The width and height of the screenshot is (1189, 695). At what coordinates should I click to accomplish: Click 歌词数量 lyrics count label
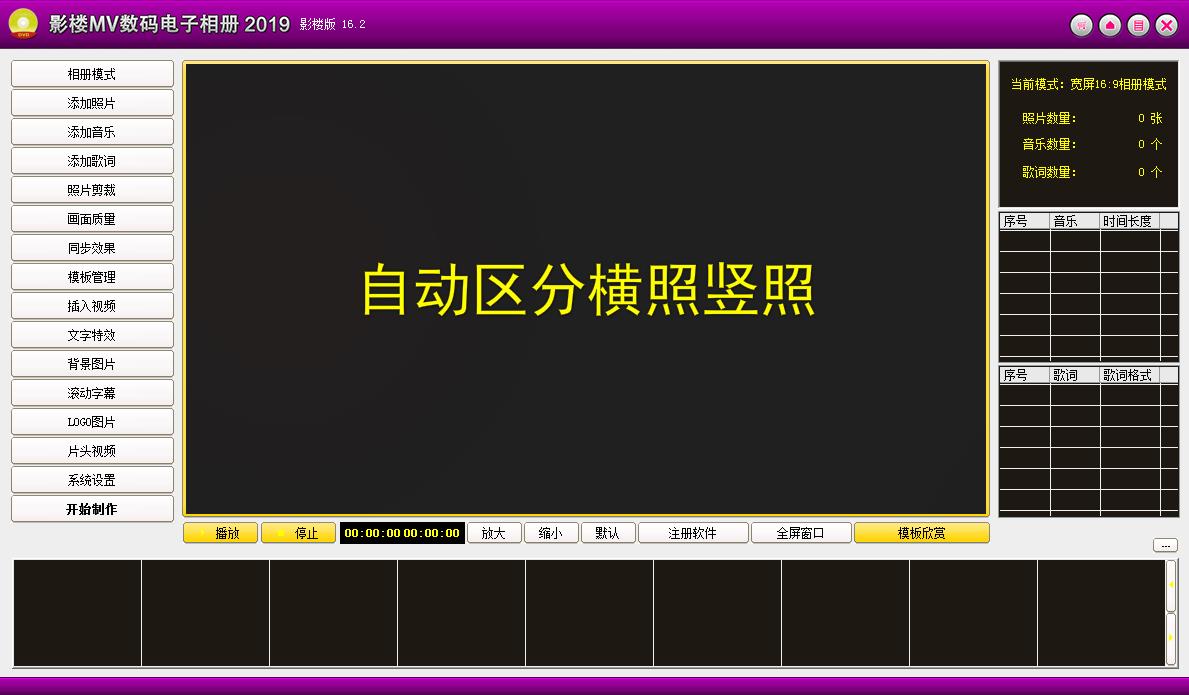[x=1049, y=172]
